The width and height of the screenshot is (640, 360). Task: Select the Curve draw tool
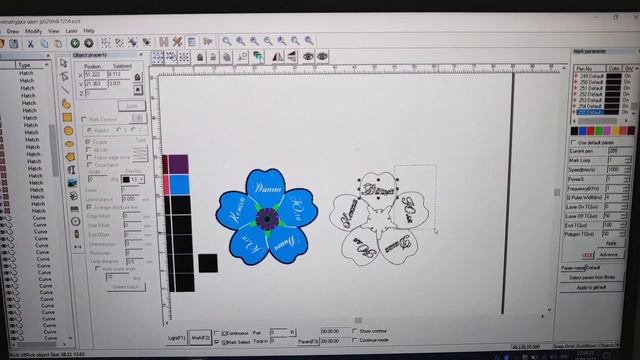tap(67, 104)
